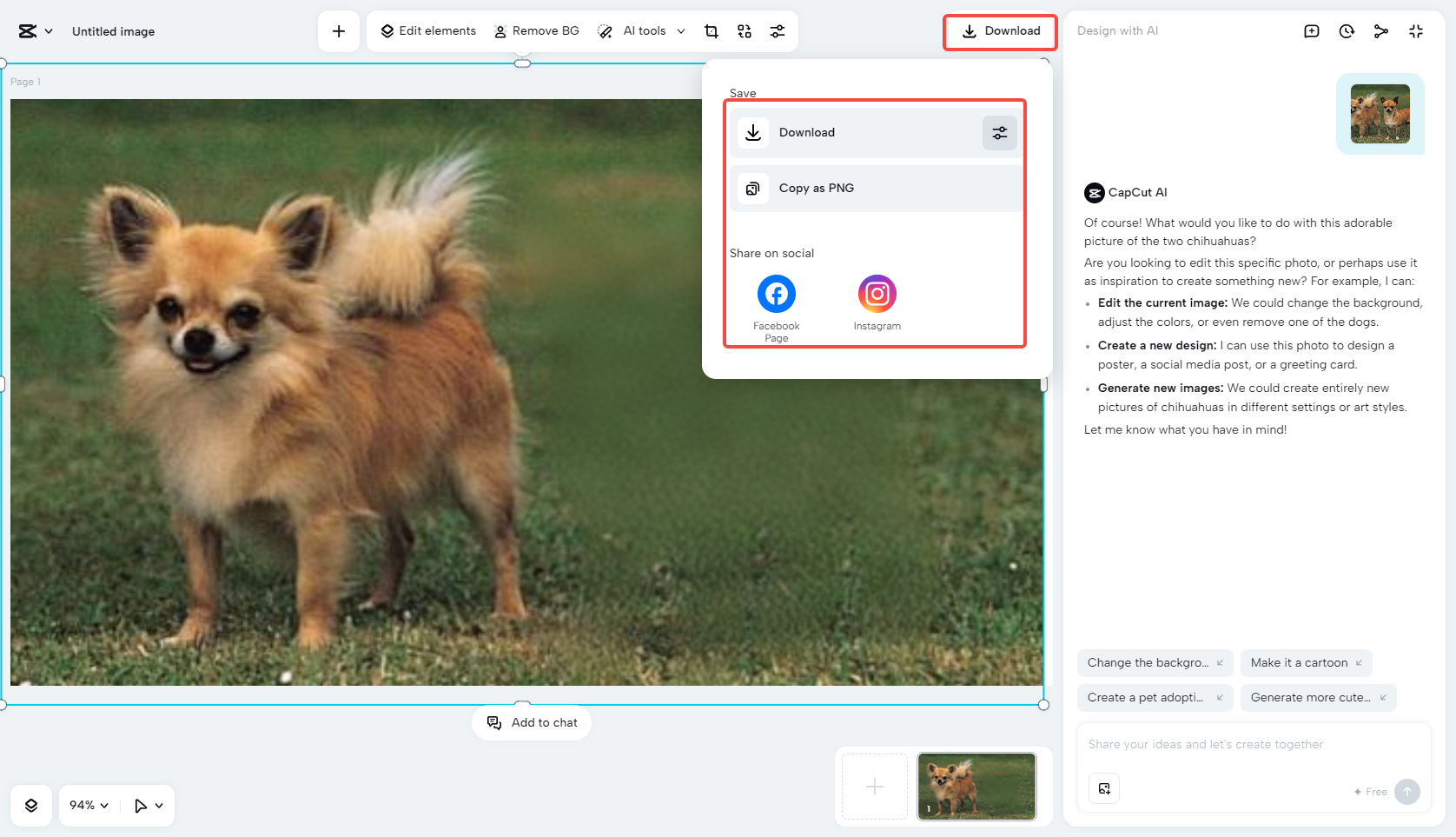Open the layers panel icon
This screenshot has width=1456, height=837.
coord(31,806)
